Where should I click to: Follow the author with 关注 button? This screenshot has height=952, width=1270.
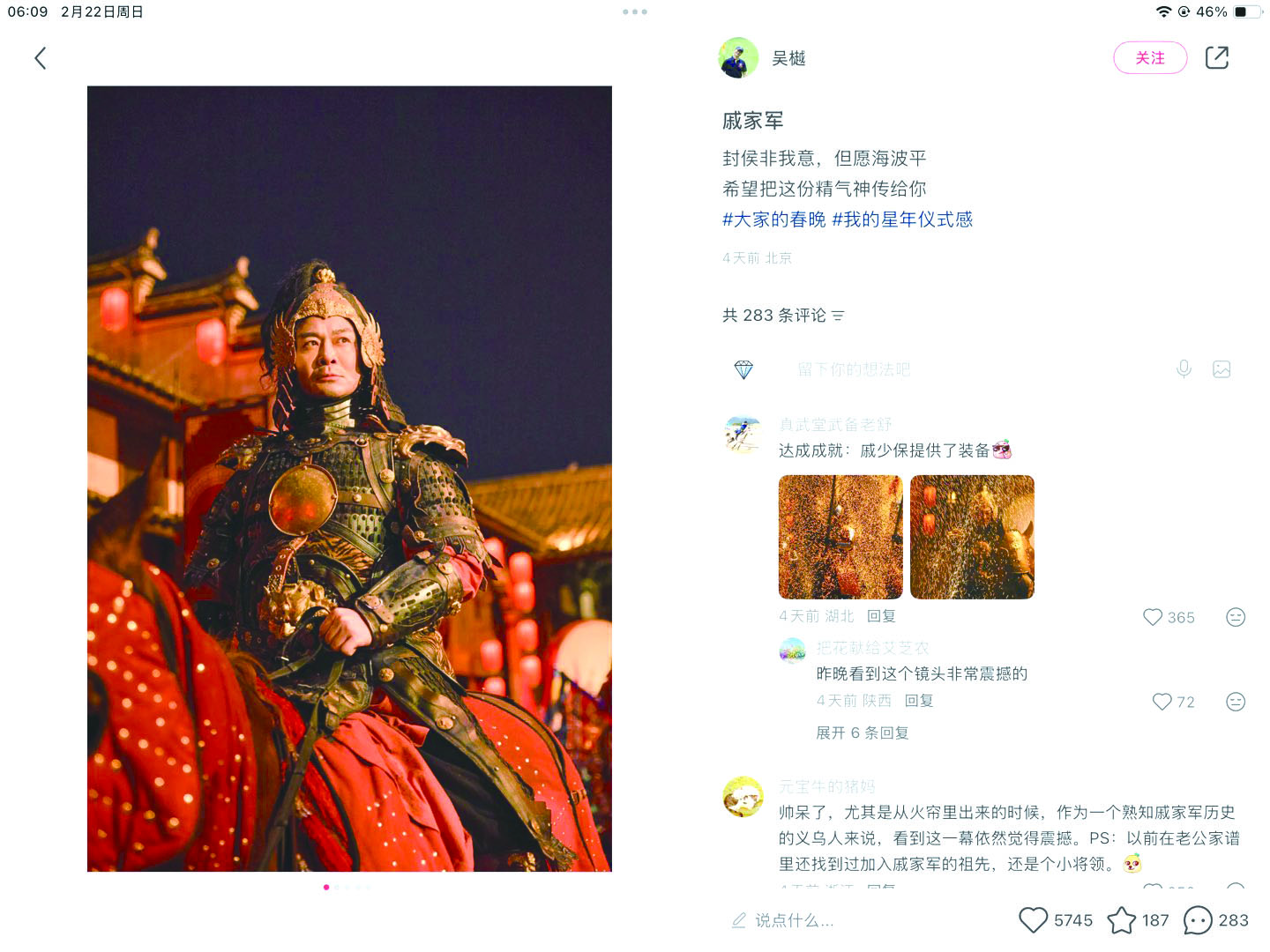[x=1150, y=57]
